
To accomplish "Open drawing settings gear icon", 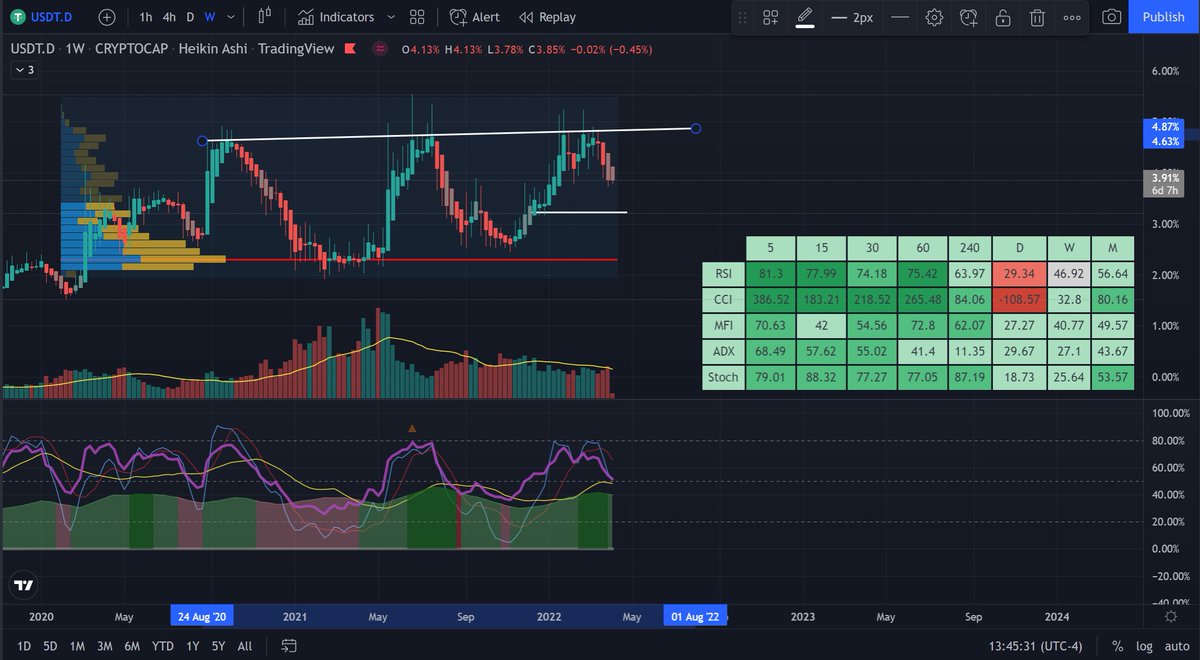I will click(x=934, y=18).
